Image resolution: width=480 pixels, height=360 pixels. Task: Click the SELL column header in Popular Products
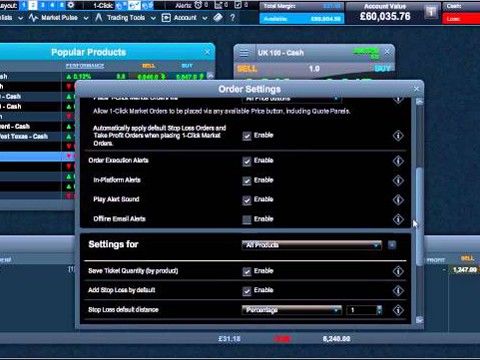pos(148,66)
